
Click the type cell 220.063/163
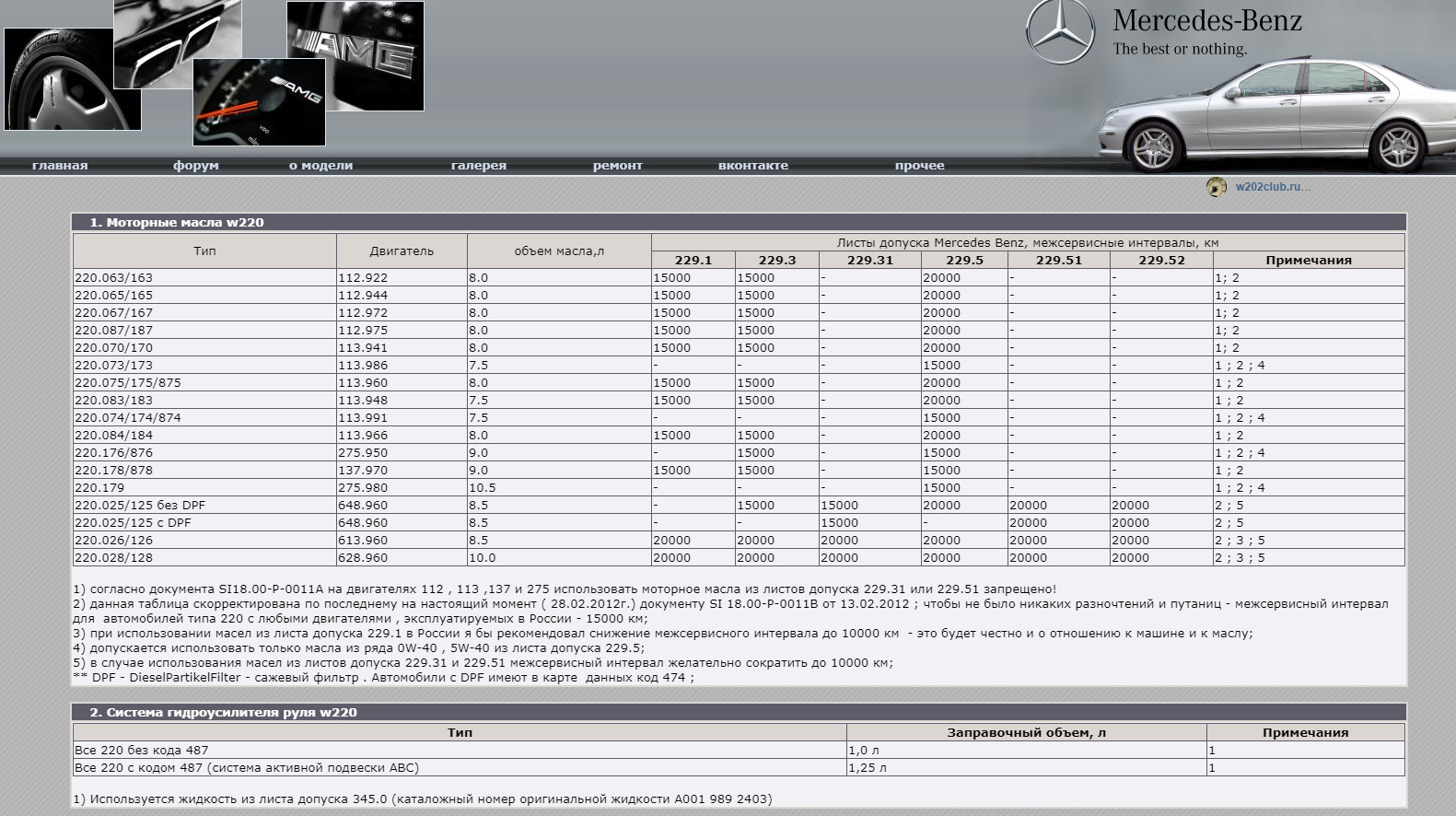(x=204, y=278)
